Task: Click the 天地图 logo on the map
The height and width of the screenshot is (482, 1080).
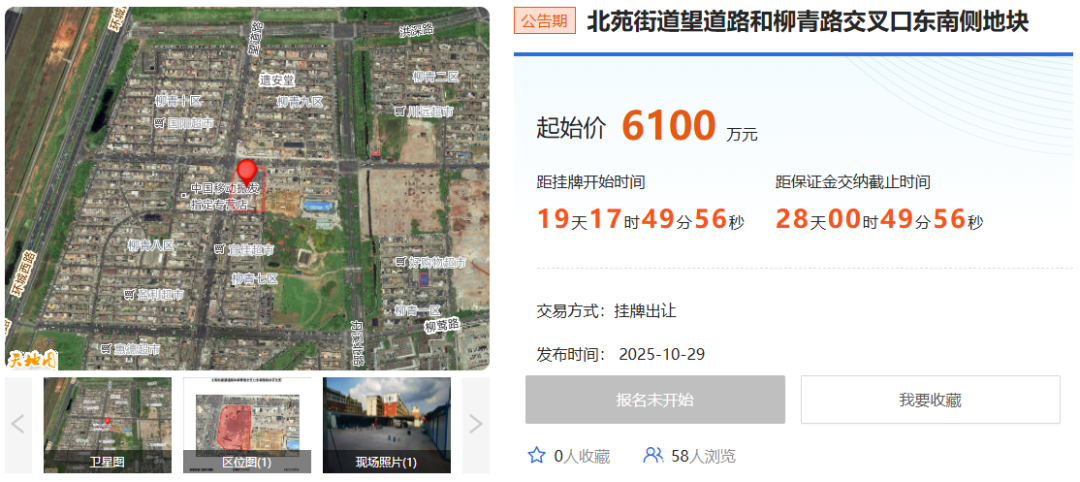Action: 32,359
